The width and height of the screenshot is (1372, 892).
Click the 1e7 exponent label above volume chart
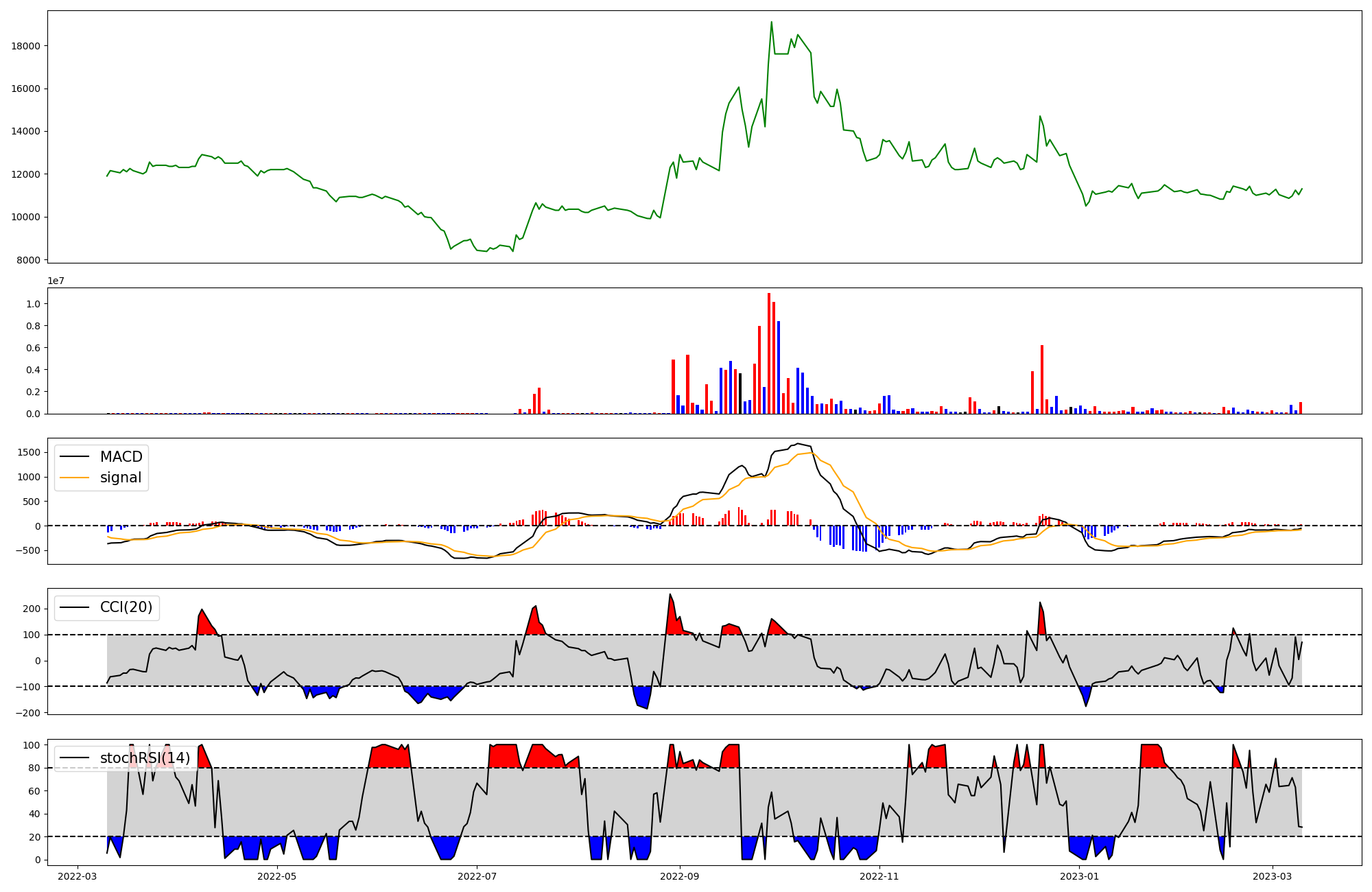point(56,281)
